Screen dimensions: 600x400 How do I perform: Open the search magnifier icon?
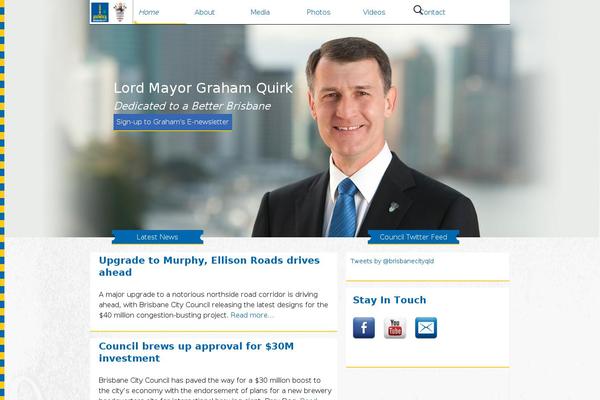click(418, 10)
